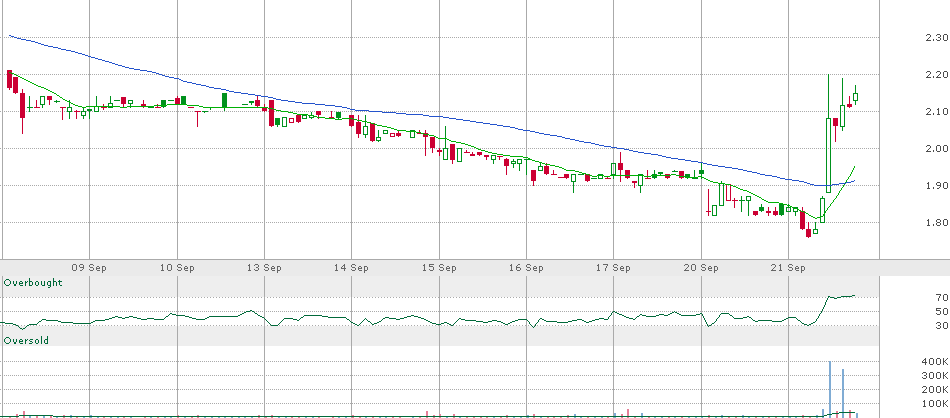
Task: Click the Oversold label in RSI panel
Action: pyautogui.click(x=26, y=340)
